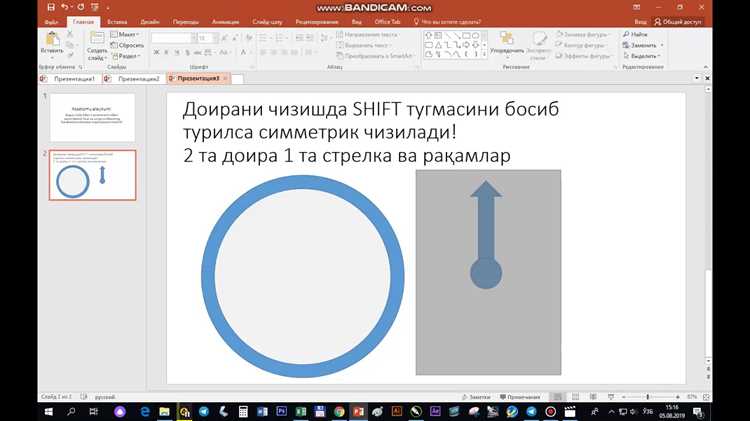The image size is (750, 421).
Task: Click the font name combo box
Action: point(174,38)
